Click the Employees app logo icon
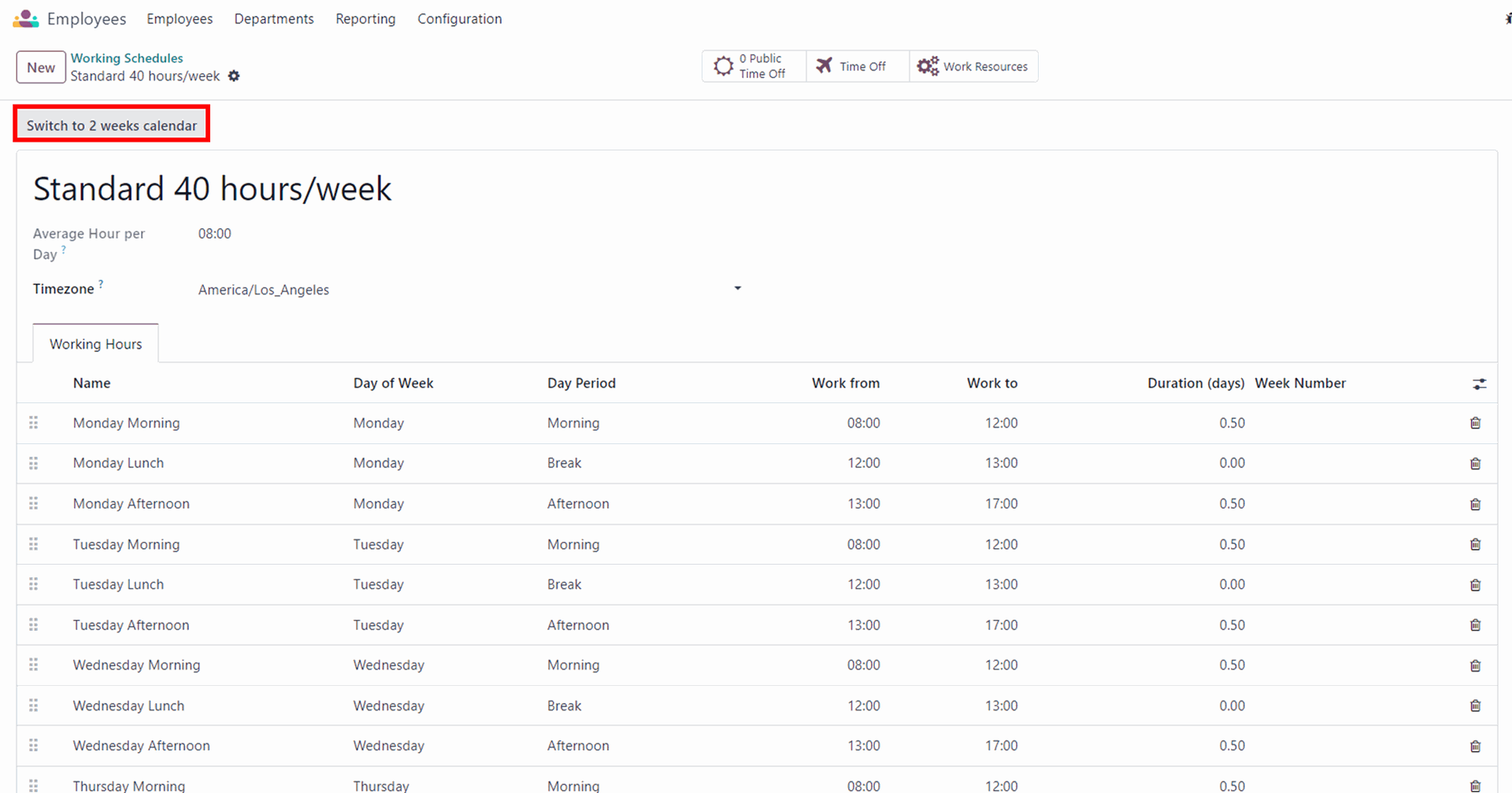Viewport: 1512px width, 793px height. 26,19
